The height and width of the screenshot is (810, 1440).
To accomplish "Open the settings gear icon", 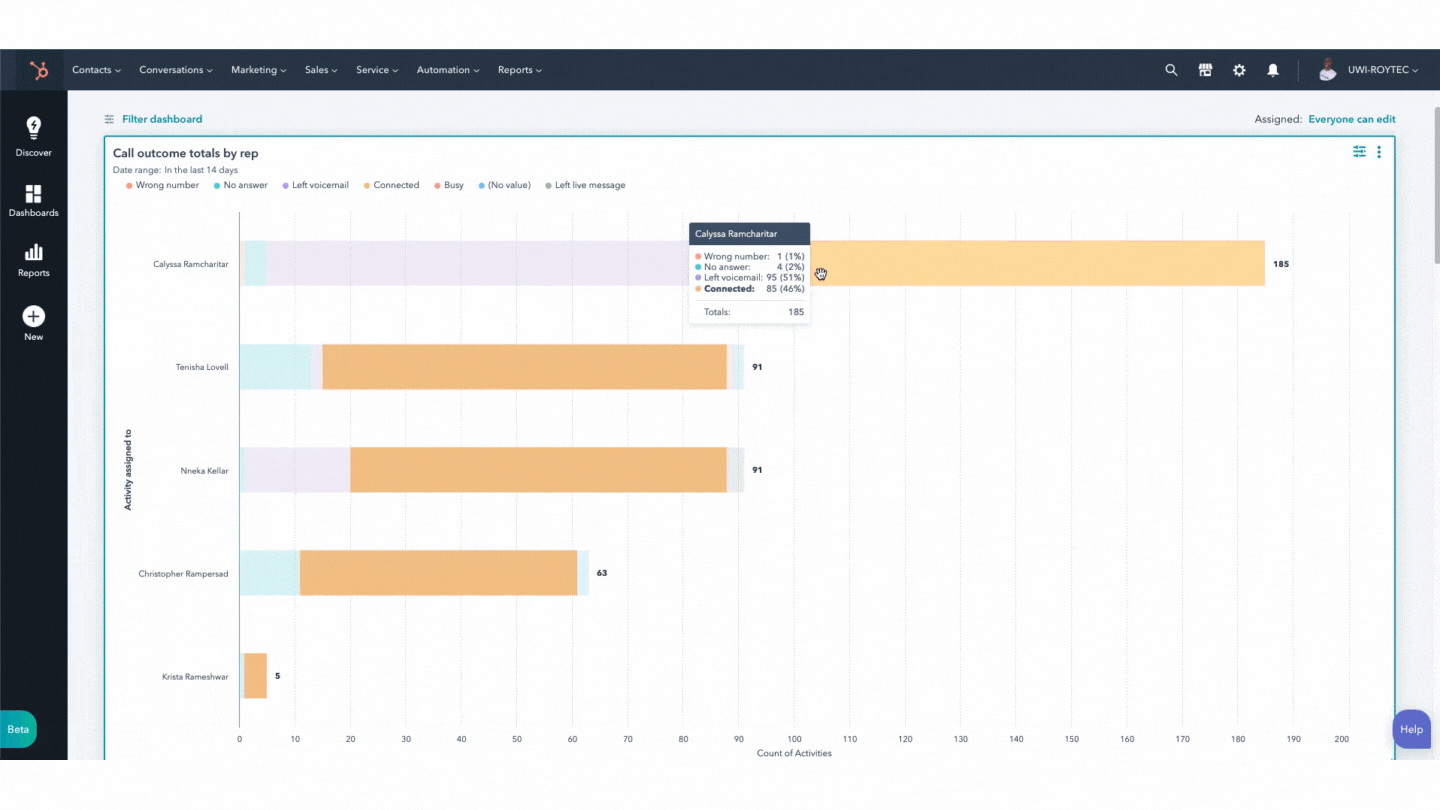I will click(x=1239, y=70).
